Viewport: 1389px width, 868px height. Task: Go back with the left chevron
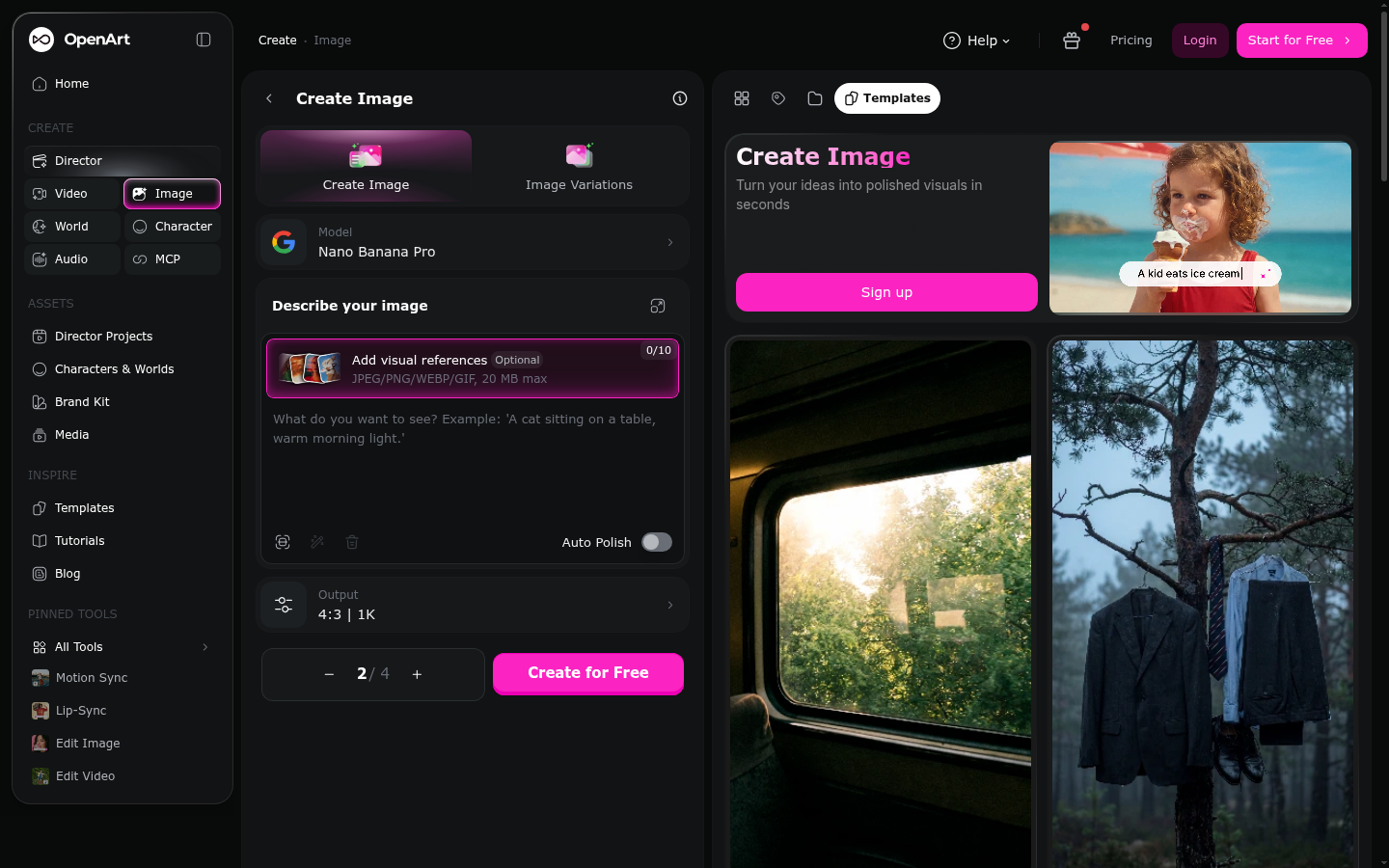tap(269, 98)
